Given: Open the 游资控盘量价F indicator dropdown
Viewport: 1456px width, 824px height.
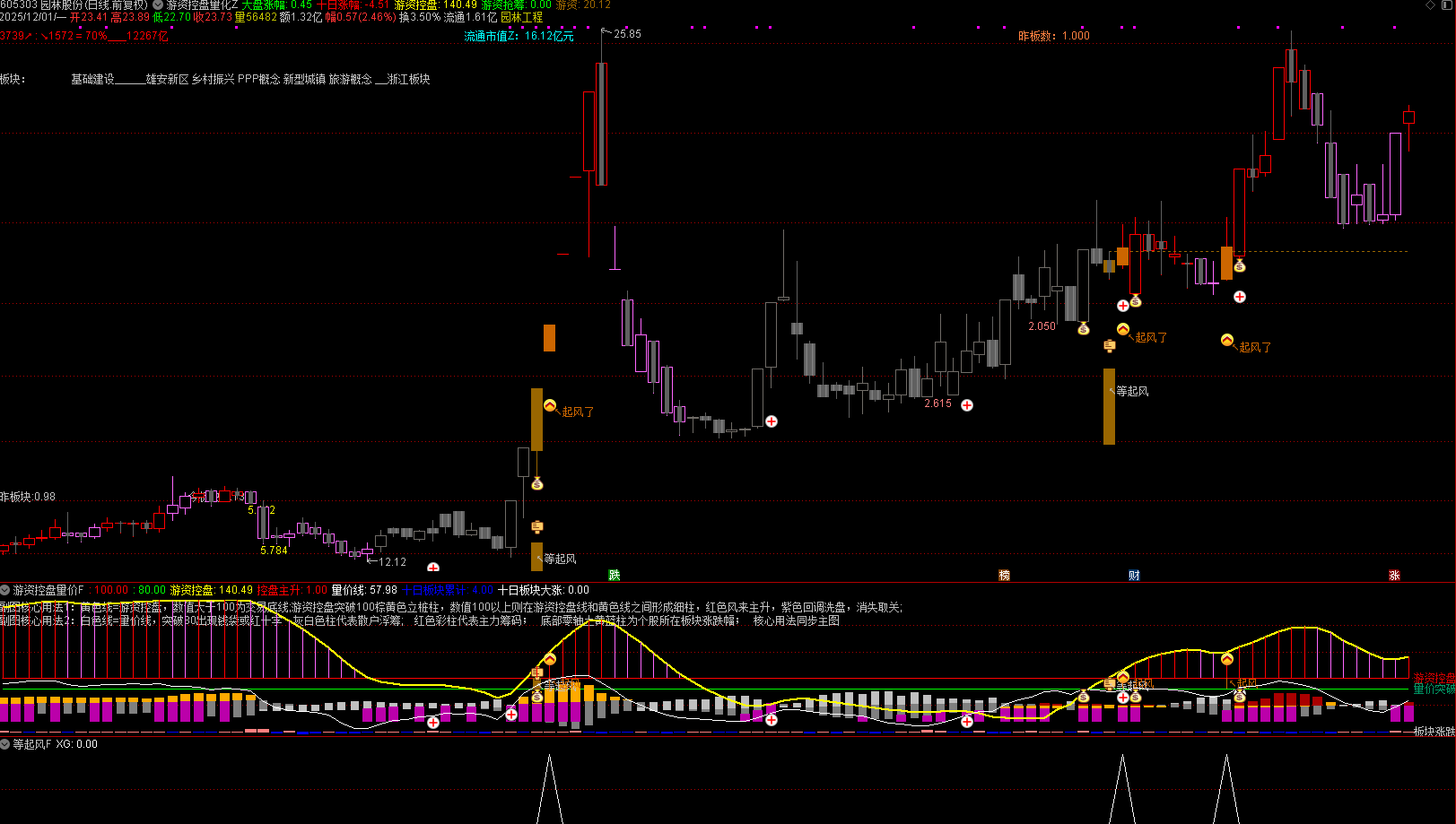Looking at the screenshot, I should tap(5, 590).
